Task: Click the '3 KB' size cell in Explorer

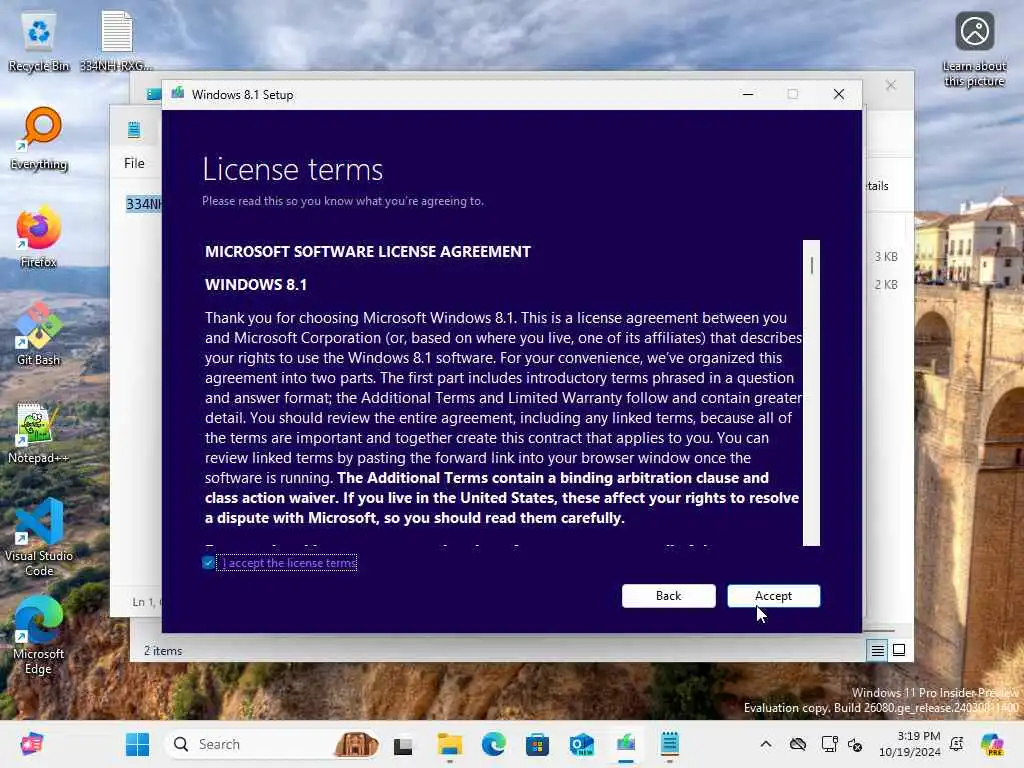Action: coord(886,257)
